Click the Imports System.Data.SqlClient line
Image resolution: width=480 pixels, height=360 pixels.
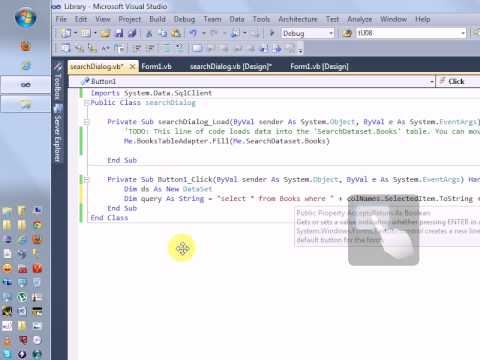coord(151,93)
